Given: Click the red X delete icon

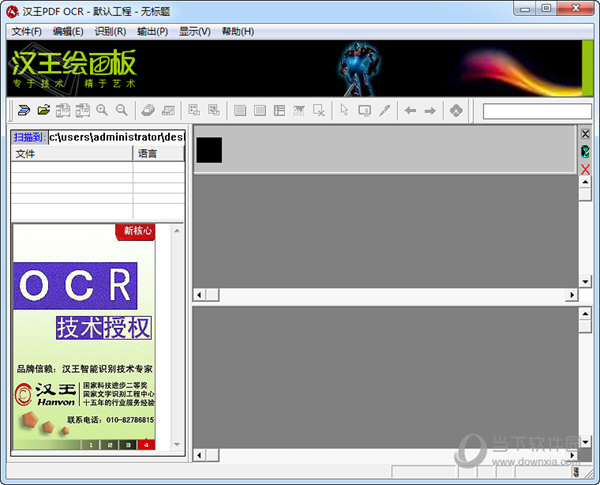Looking at the screenshot, I should click(585, 169).
